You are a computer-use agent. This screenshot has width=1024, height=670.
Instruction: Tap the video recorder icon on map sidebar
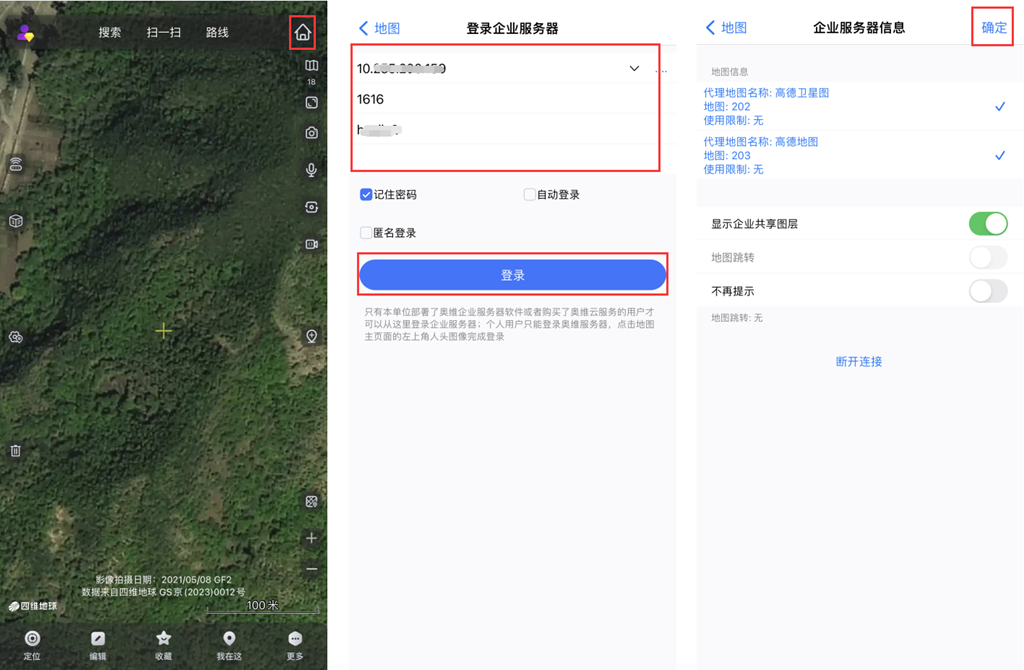[311, 244]
